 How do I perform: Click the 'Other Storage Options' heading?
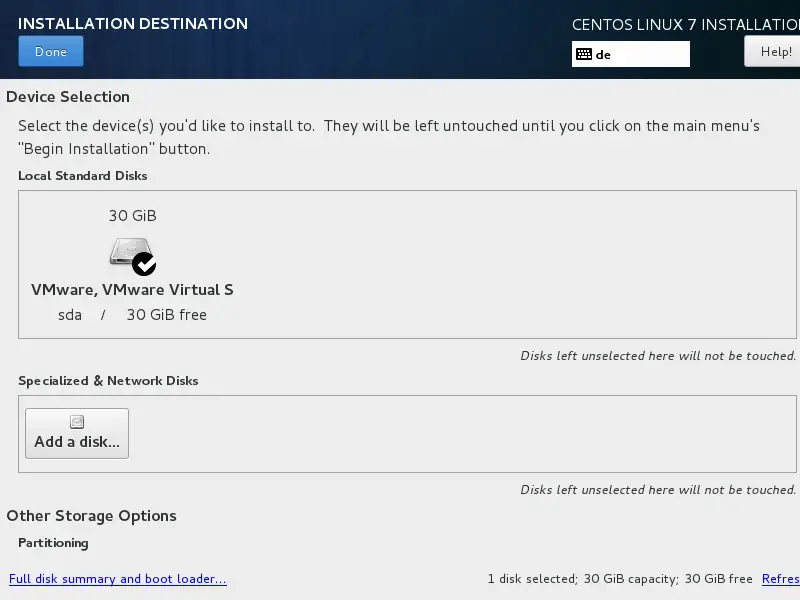[91, 516]
